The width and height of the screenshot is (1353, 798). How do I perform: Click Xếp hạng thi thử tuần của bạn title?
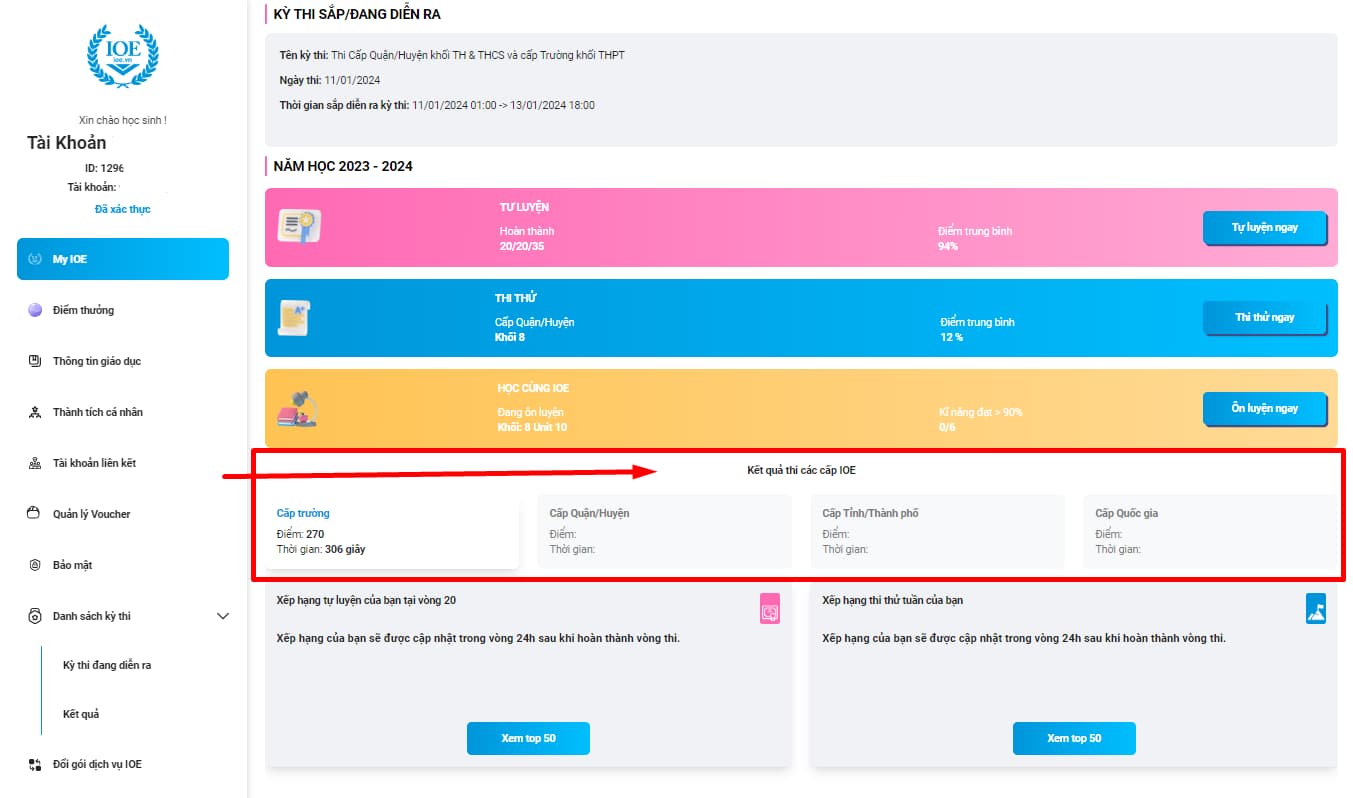[892, 600]
